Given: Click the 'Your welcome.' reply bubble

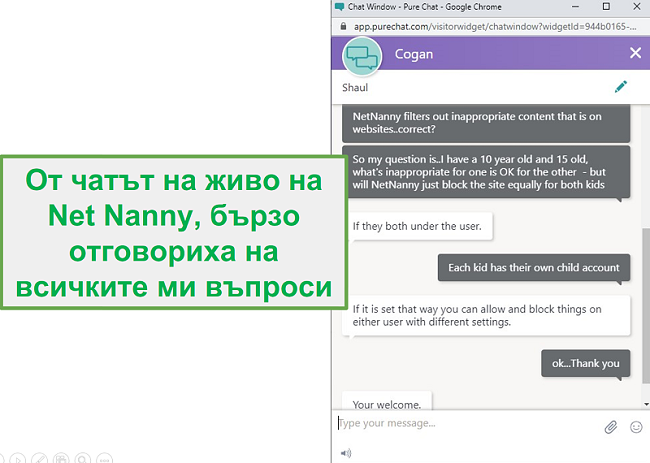Looking at the screenshot, I should tap(387, 401).
